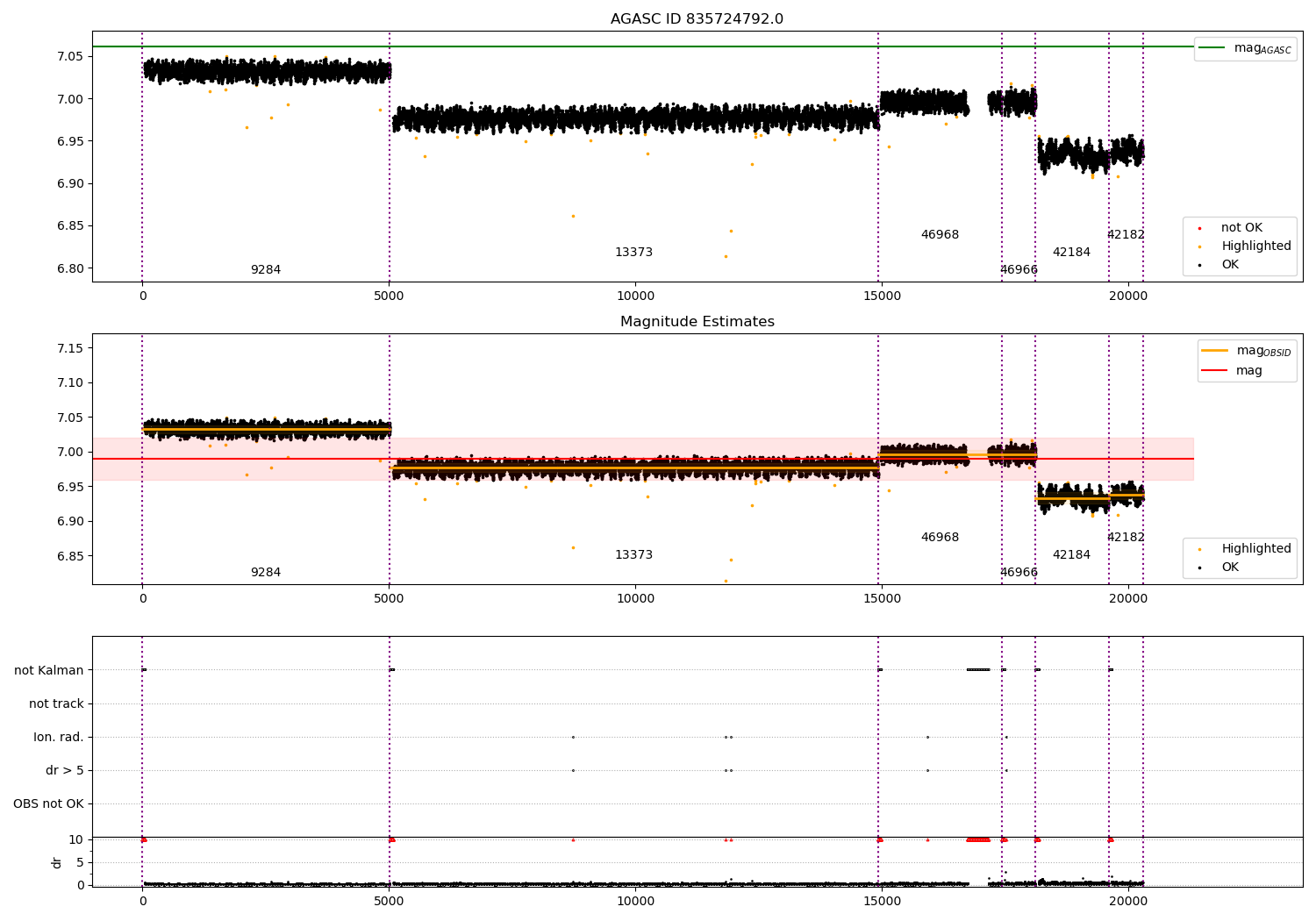This screenshot has height=921, width=1316.
Task: Click the obsid label 46966 in middle plot
Action: (x=1019, y=573)
